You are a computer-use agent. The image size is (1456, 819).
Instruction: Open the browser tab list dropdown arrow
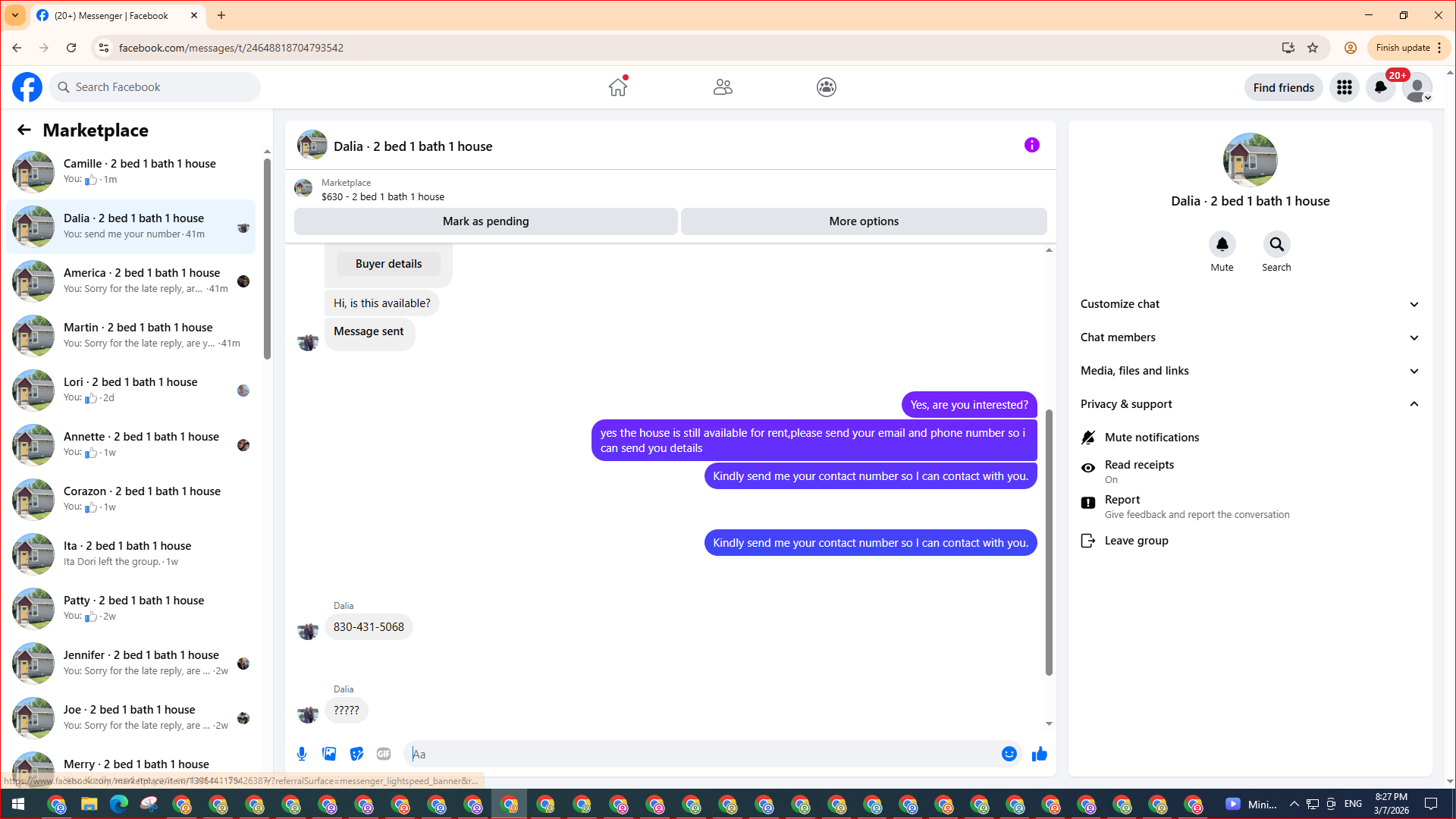point(15,15)
